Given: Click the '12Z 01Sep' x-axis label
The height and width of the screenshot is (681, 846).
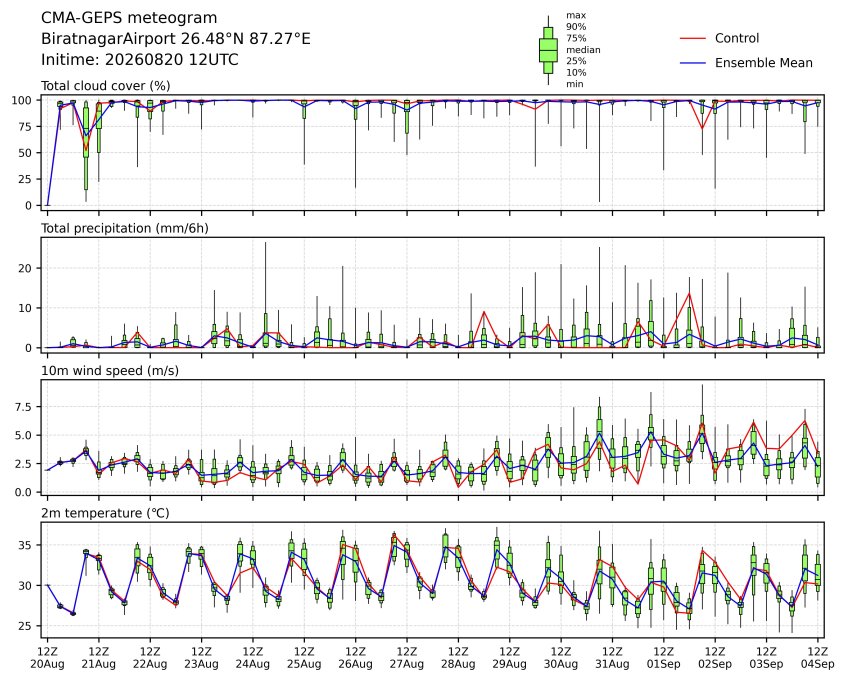Looking at the screenshot, I should [664, 658].
